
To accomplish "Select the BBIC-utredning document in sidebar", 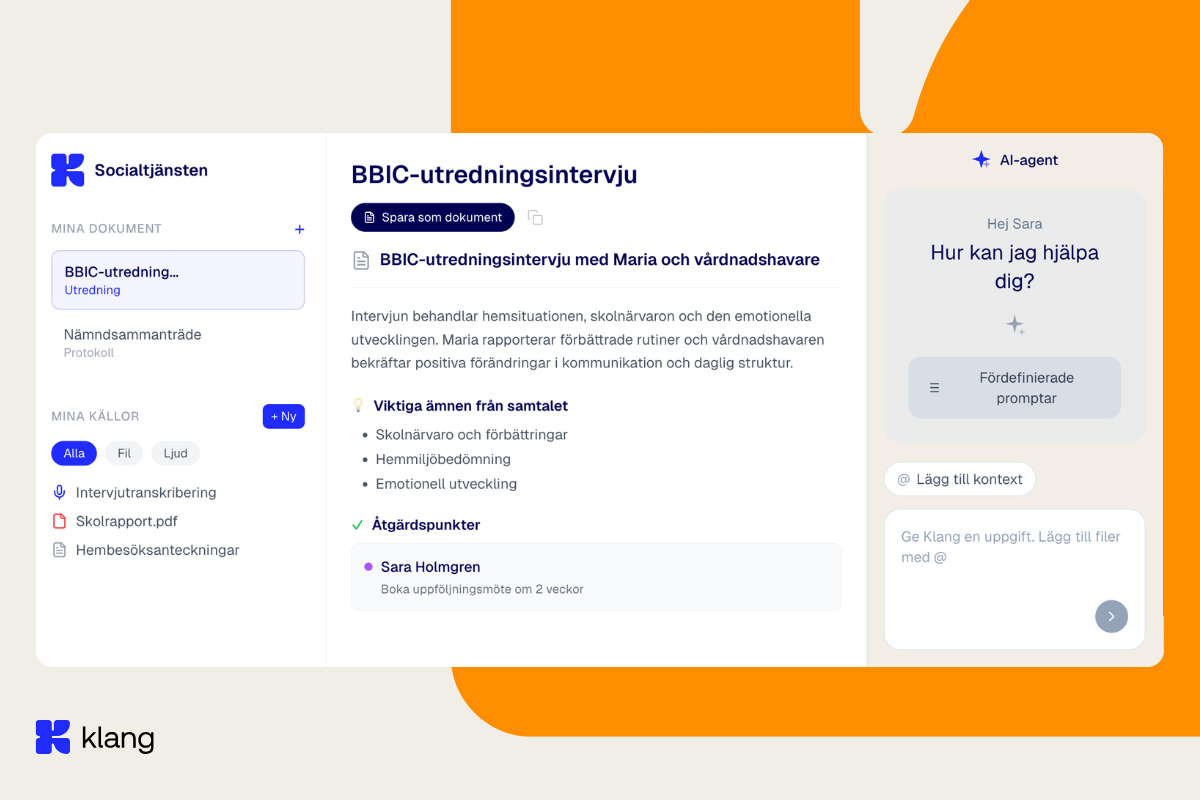I will click(178, 279).
